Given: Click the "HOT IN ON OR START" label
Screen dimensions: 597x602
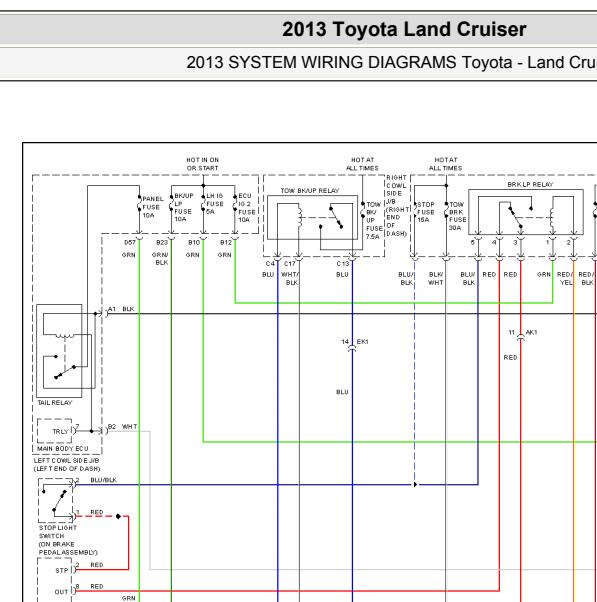Looking at the screenshot, I should [203, 164].
